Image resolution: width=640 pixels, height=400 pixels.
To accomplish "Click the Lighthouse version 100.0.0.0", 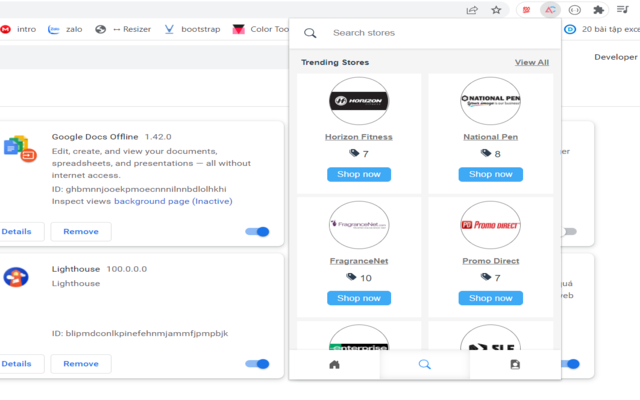I will coord(127,269).
